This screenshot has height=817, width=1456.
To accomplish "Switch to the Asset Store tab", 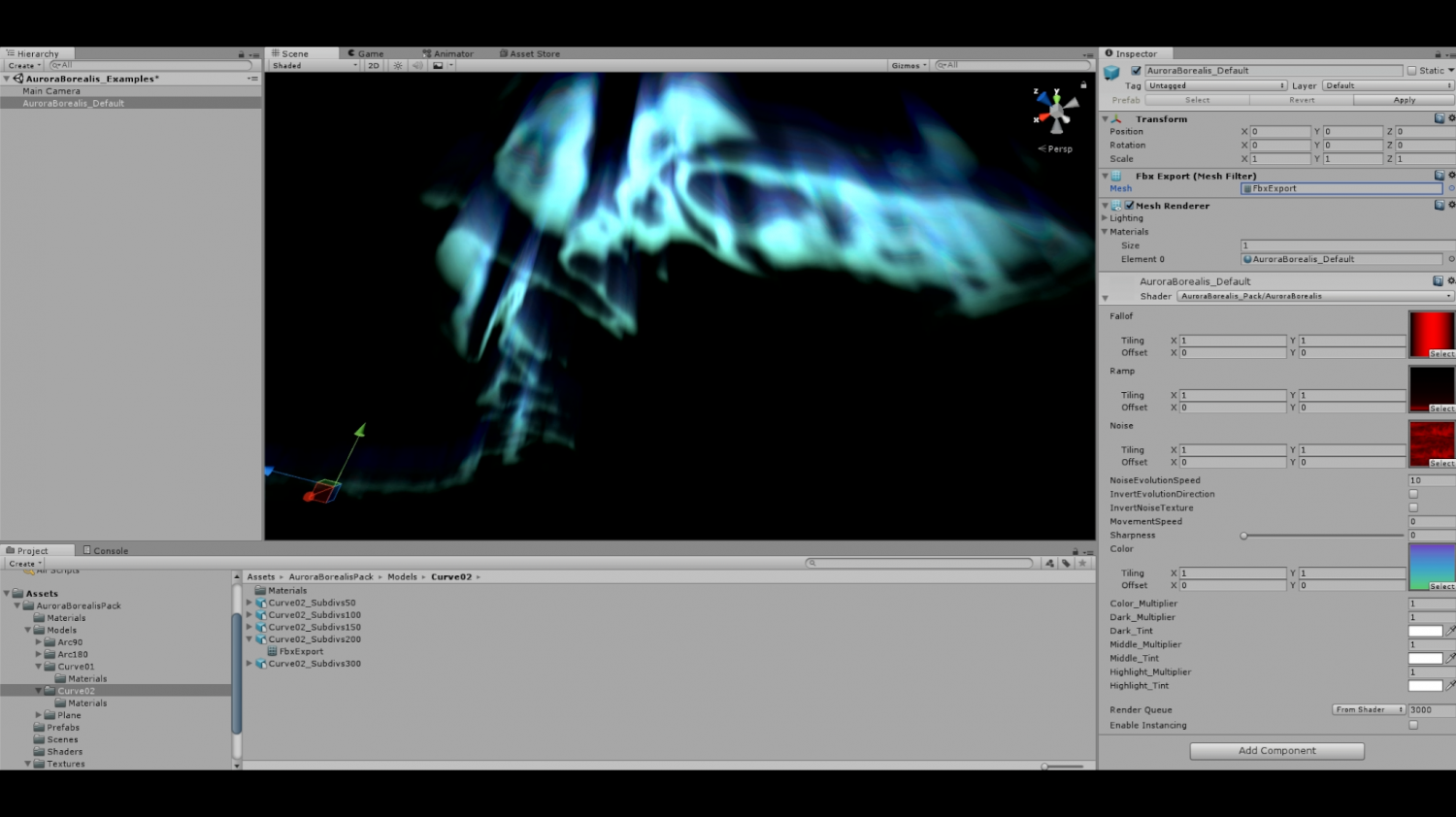I will [x=529, y=54].
